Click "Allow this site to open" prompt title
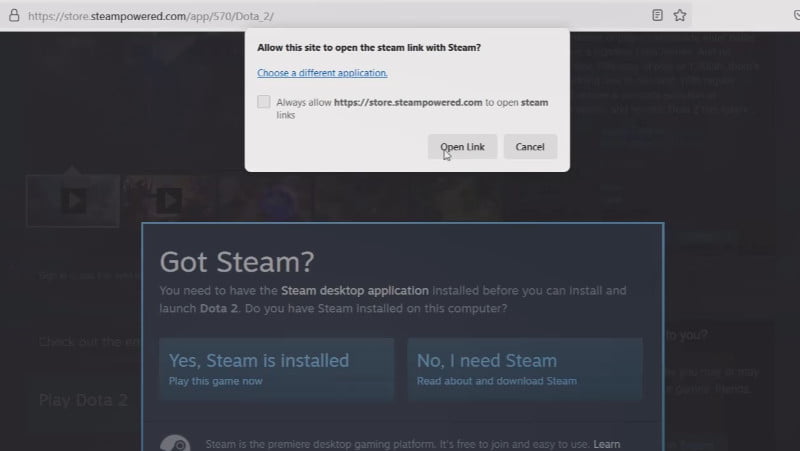This screenshot has height=451, width=800. pos(369,47)
